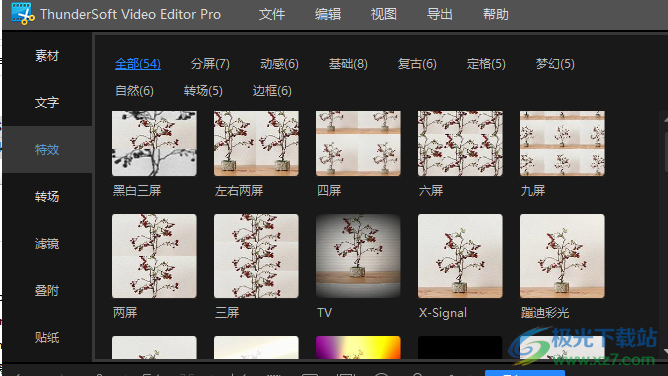The height and width of the screenshot is (376, 668).
Task: Open the 文件 menu
Action: 272,14
